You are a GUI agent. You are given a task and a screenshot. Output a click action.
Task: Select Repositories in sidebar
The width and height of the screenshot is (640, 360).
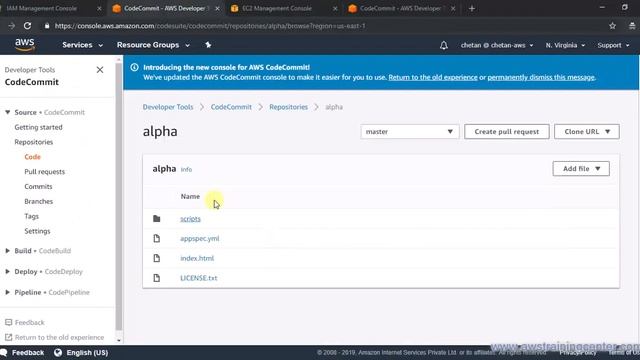point(33,142)
